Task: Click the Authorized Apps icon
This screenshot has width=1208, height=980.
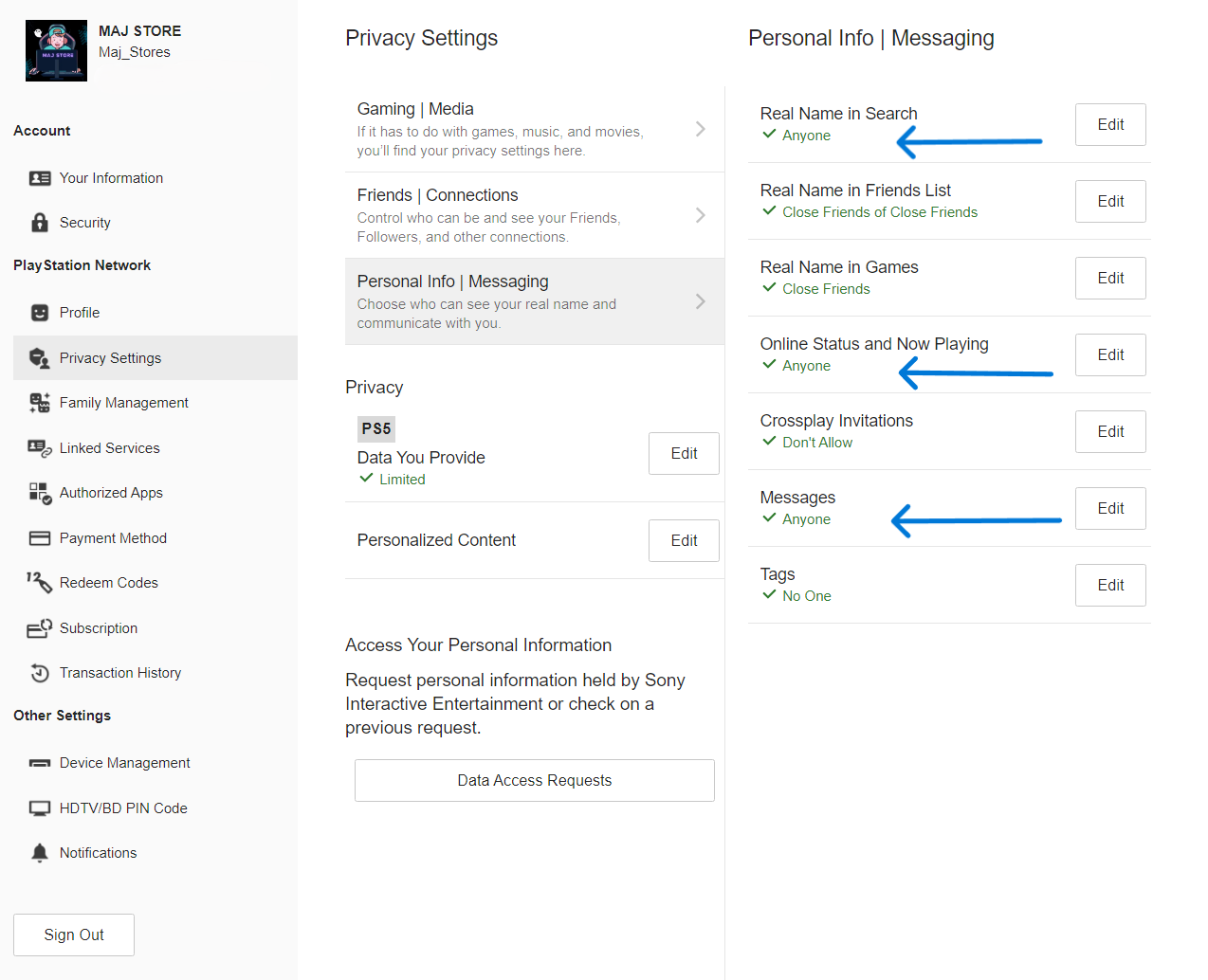Action: [40, 493]
